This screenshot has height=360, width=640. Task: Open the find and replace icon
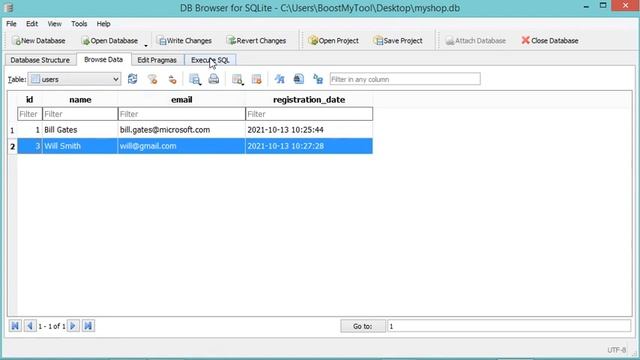point(318,79)
